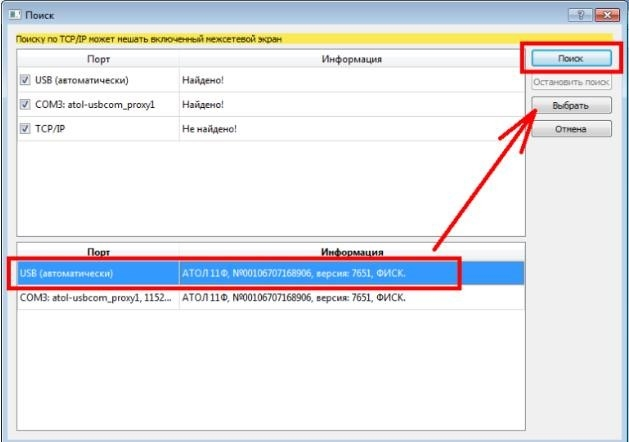Image resolution: width=629 pixels, height=442 pixels.
Task: Click the yellow firewall warning message bar
Action: pos(314,39)
